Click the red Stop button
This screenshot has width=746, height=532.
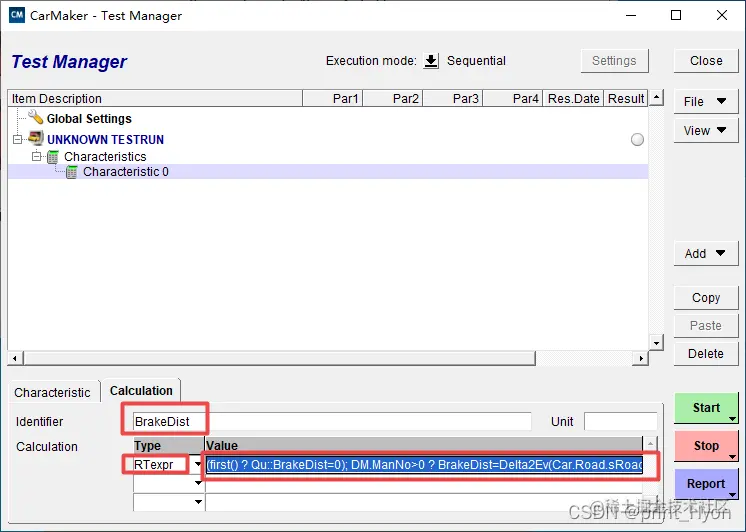(706, 446)
